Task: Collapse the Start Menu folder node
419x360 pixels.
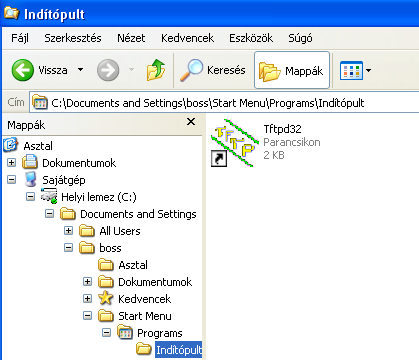Action: coord(87,316)
